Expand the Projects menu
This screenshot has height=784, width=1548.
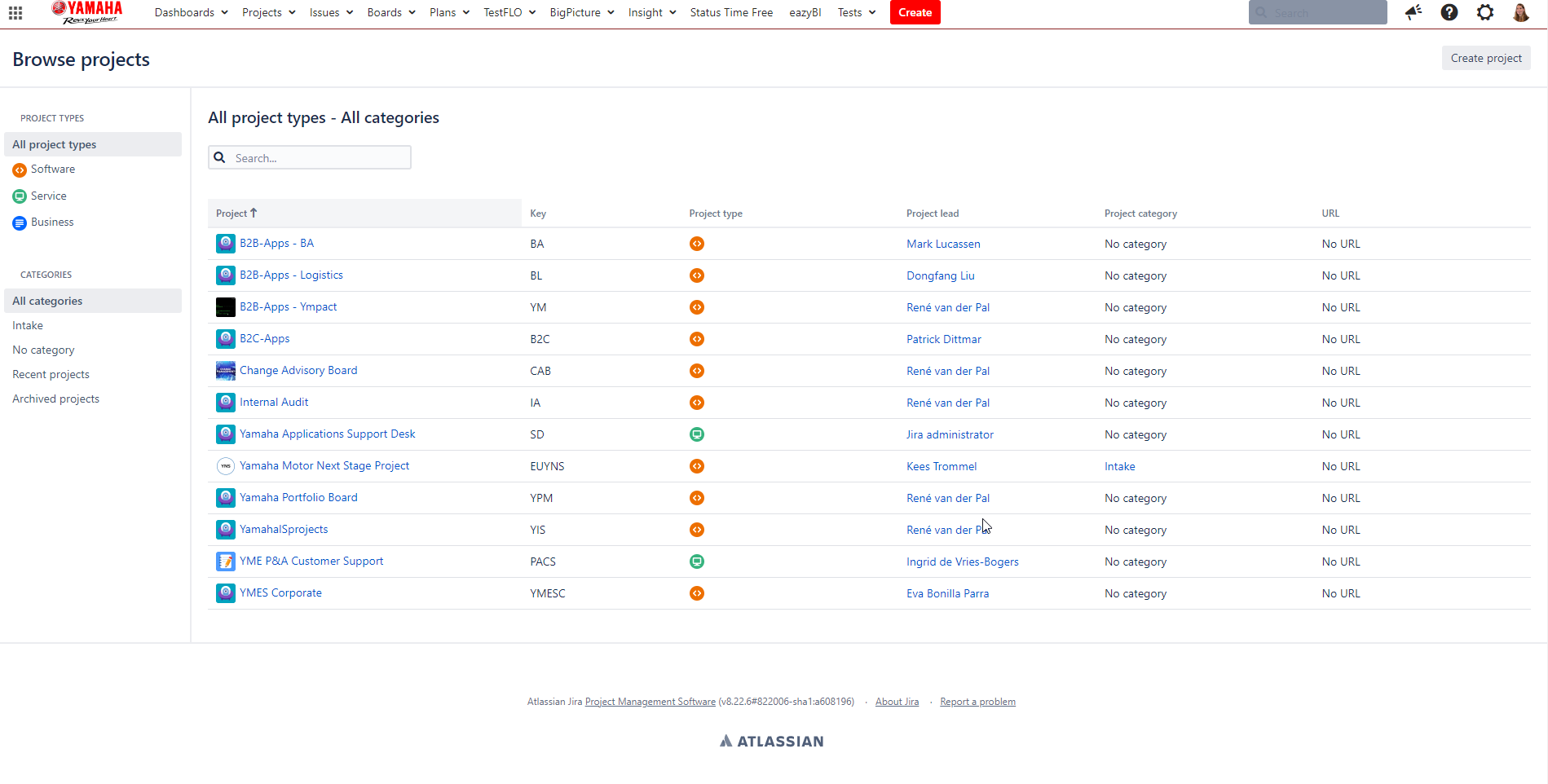click(x=268, y=12)
